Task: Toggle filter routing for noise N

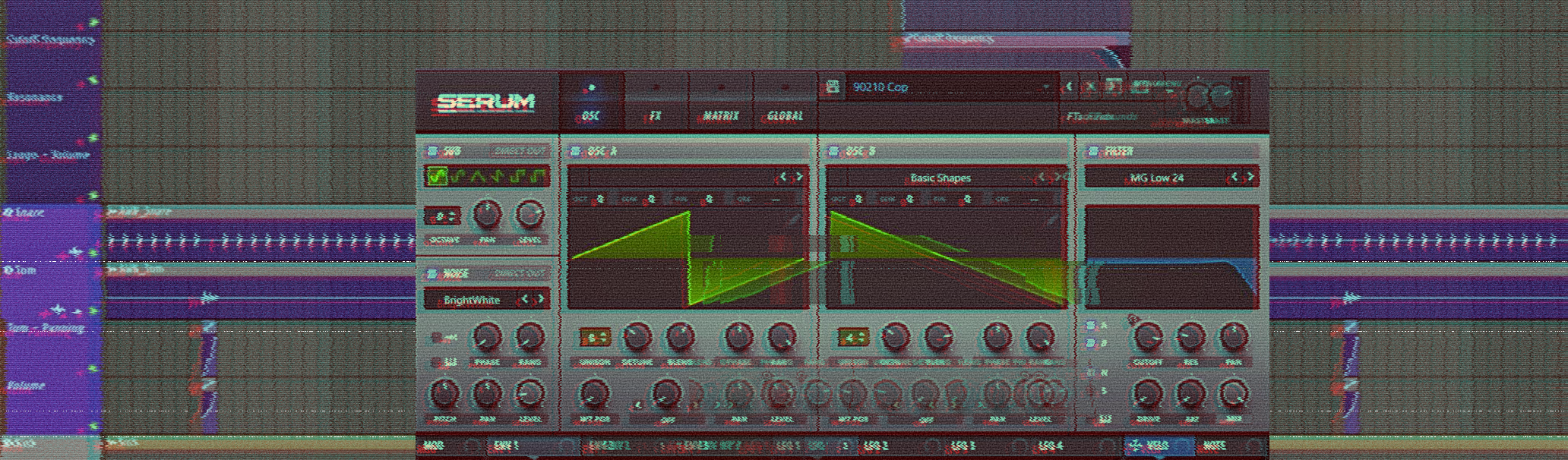Action: (1092, 373)
